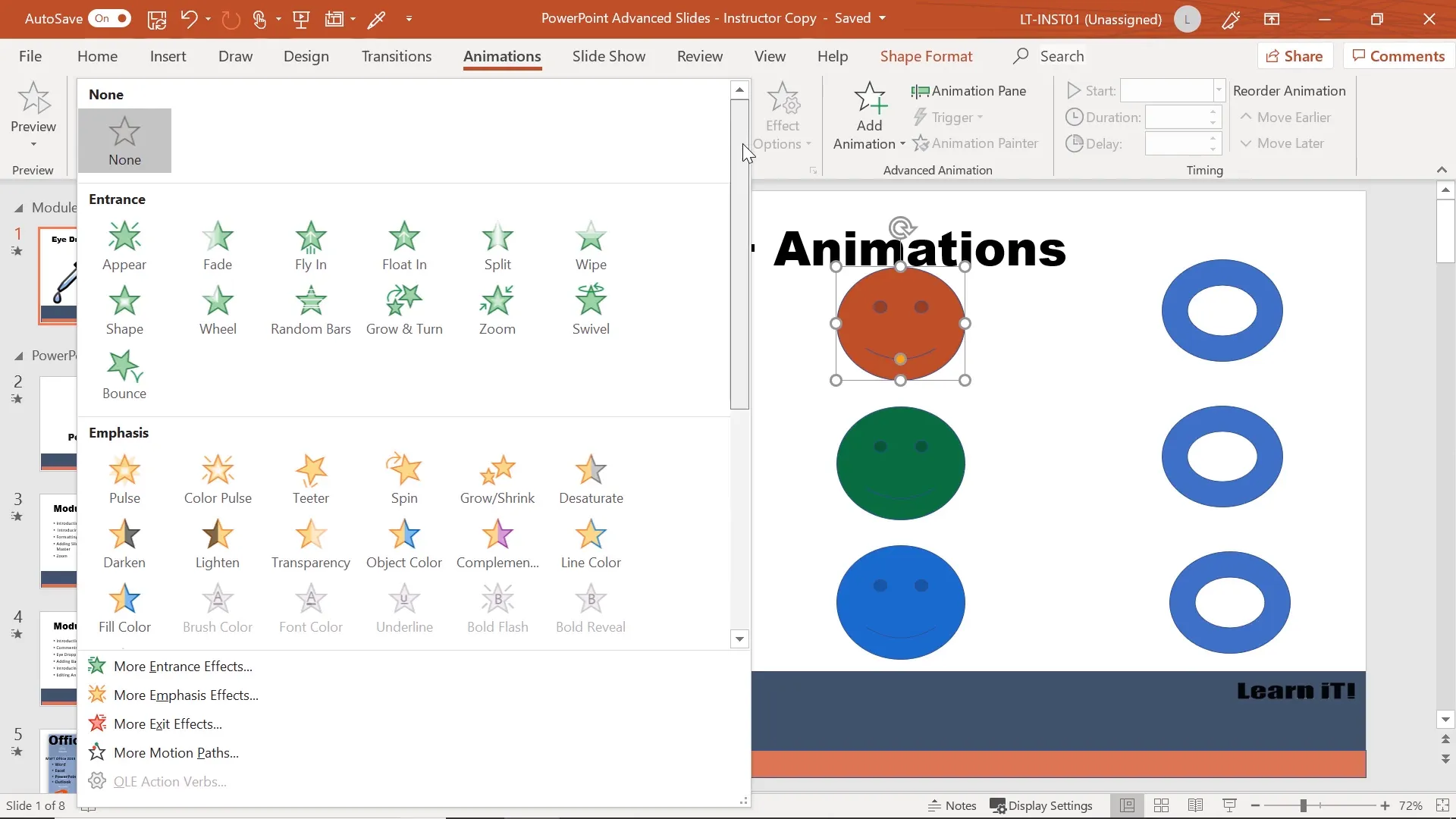Open the Undo history dropdown
Screen dimensions: 1456x819
click(x=208, y=19)
